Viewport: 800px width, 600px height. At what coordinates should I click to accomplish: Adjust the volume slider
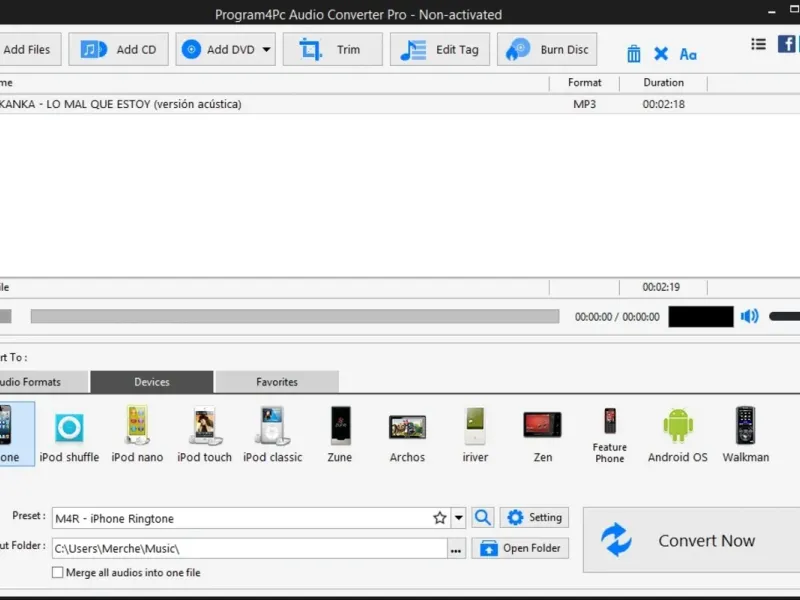[785, 316]
